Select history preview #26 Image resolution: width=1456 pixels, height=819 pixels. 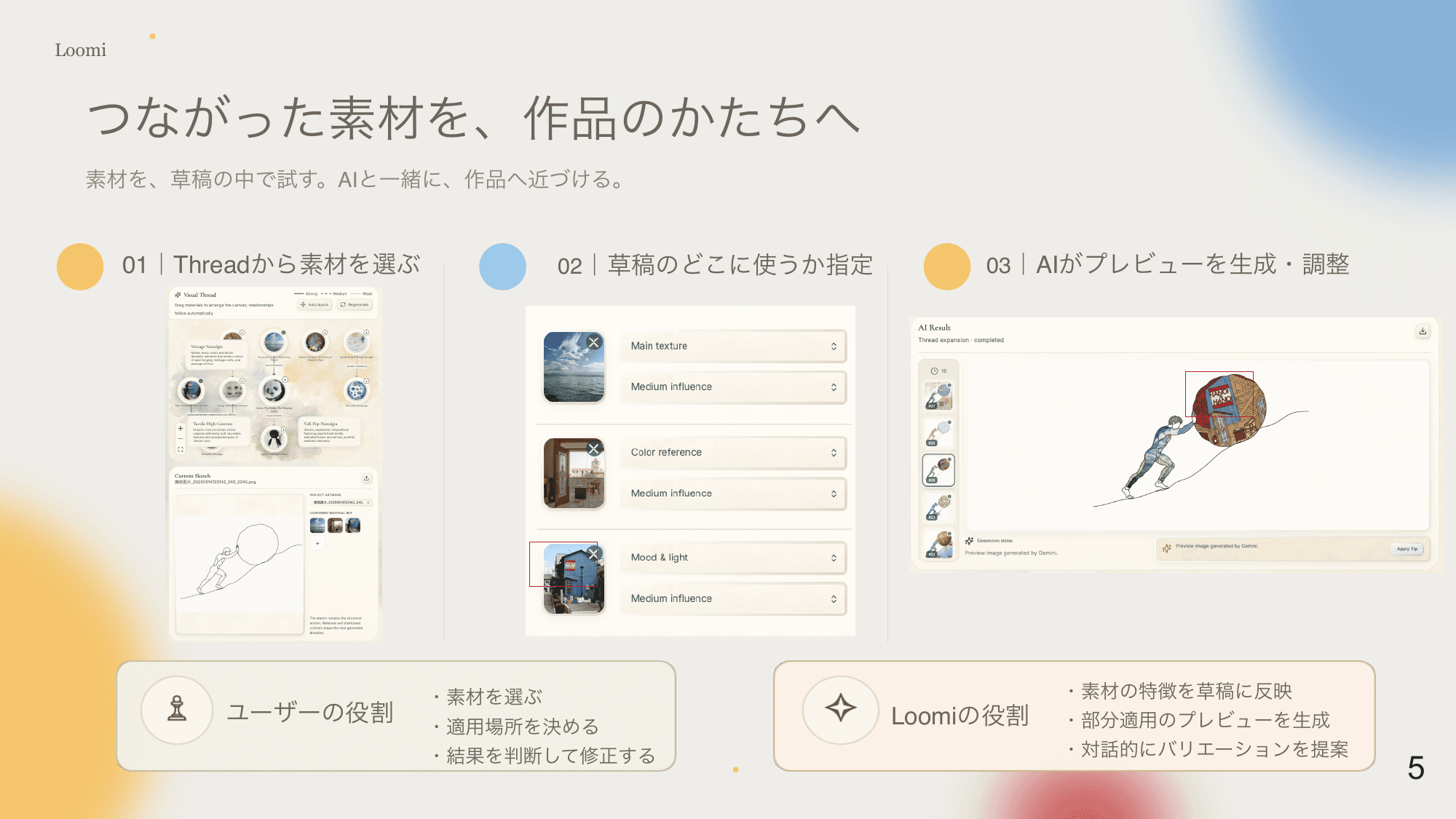tap(938, 470)
